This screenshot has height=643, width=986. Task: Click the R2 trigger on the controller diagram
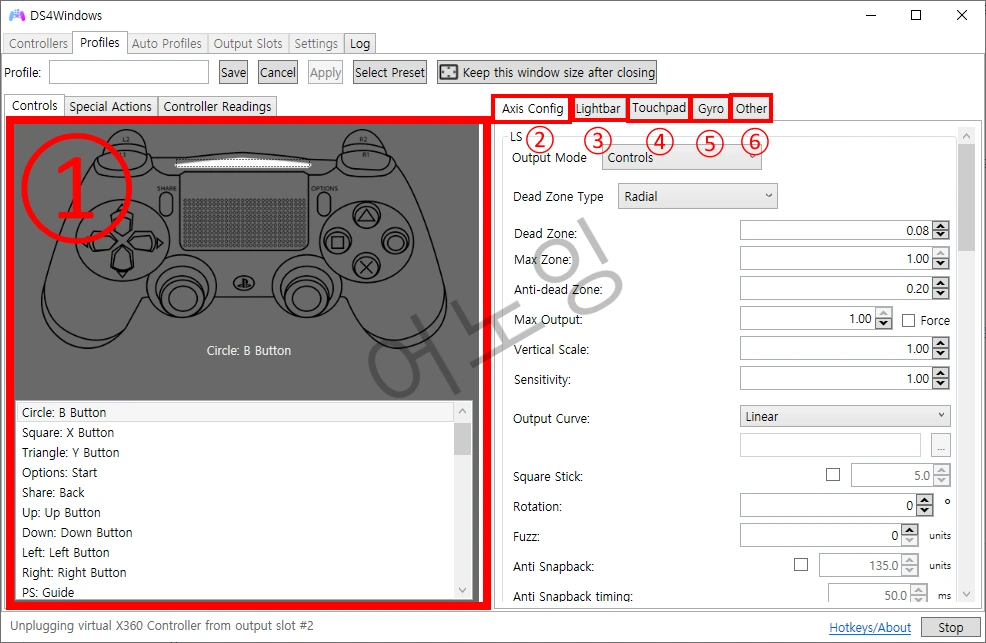tap(363, 139)
